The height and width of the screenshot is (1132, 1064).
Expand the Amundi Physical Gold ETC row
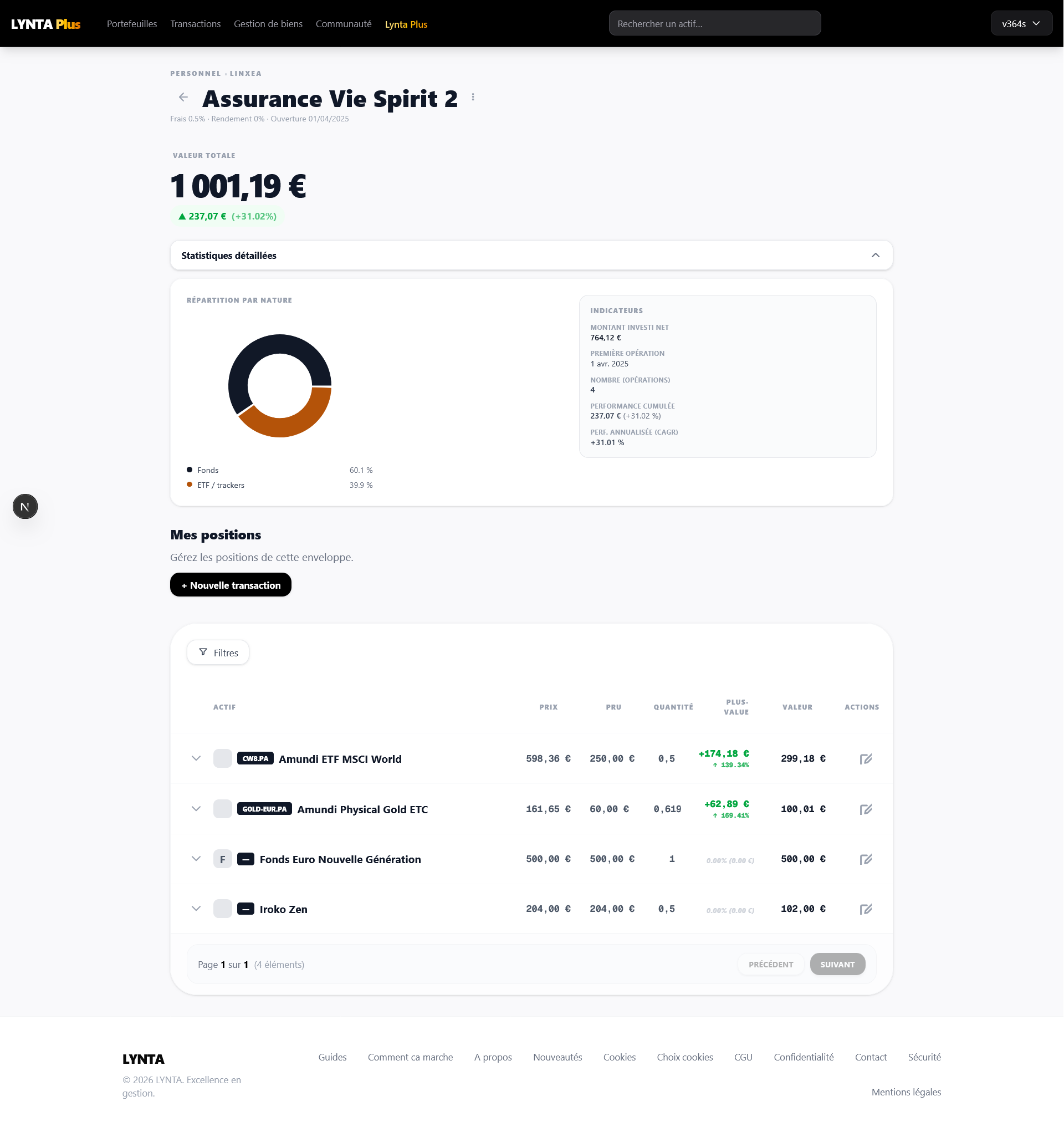[196, 809]
